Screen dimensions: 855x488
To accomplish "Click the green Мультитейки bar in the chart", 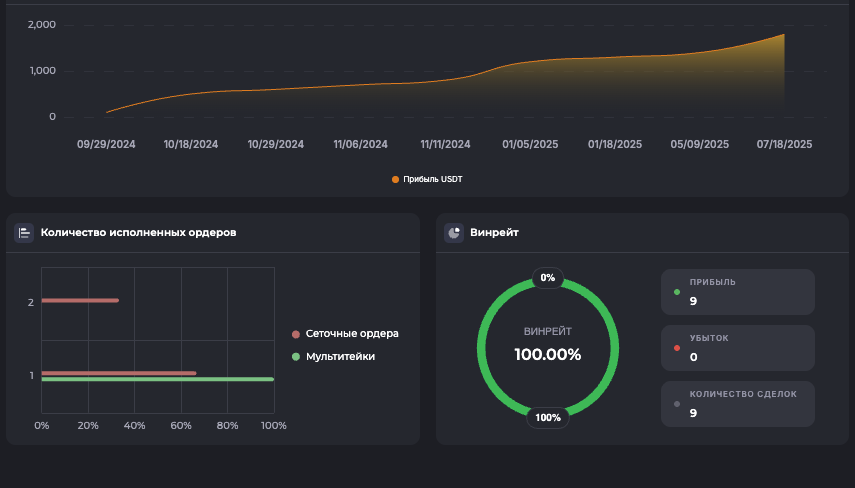I will pyautogui.click(x=157, y=379).
